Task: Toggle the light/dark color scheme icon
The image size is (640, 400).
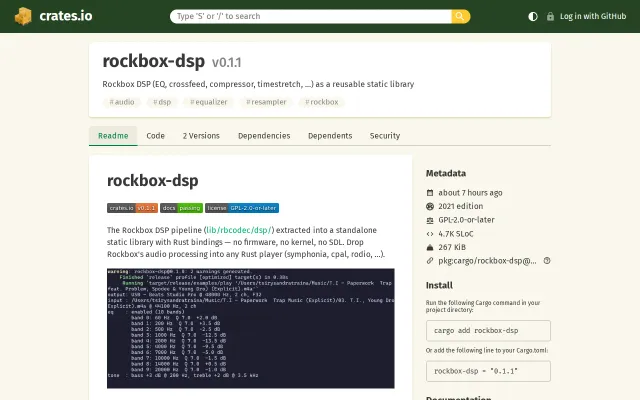Action: click(x=533, y=16)
